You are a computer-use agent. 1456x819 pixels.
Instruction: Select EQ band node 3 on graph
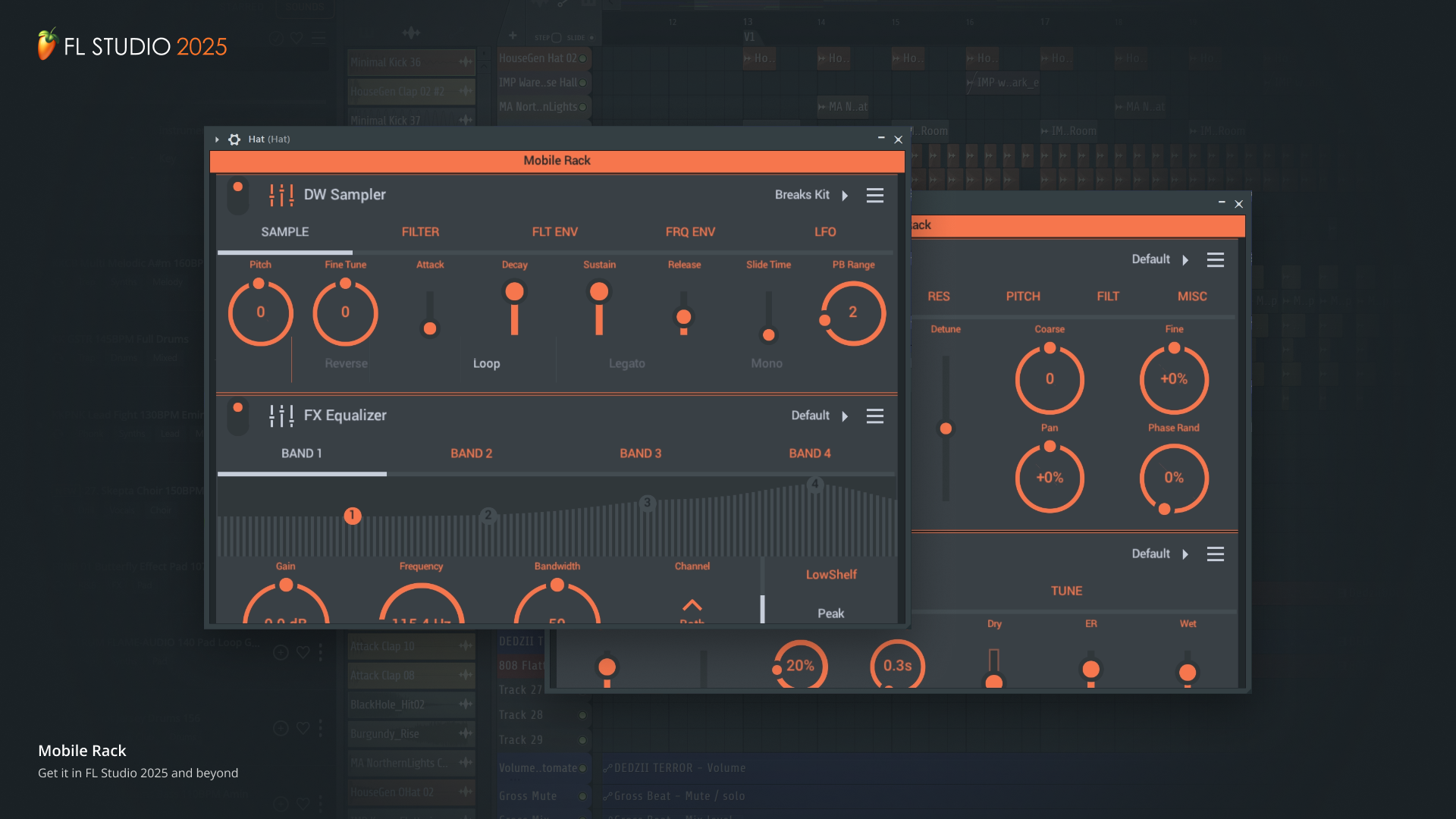(x=647, y=503)
